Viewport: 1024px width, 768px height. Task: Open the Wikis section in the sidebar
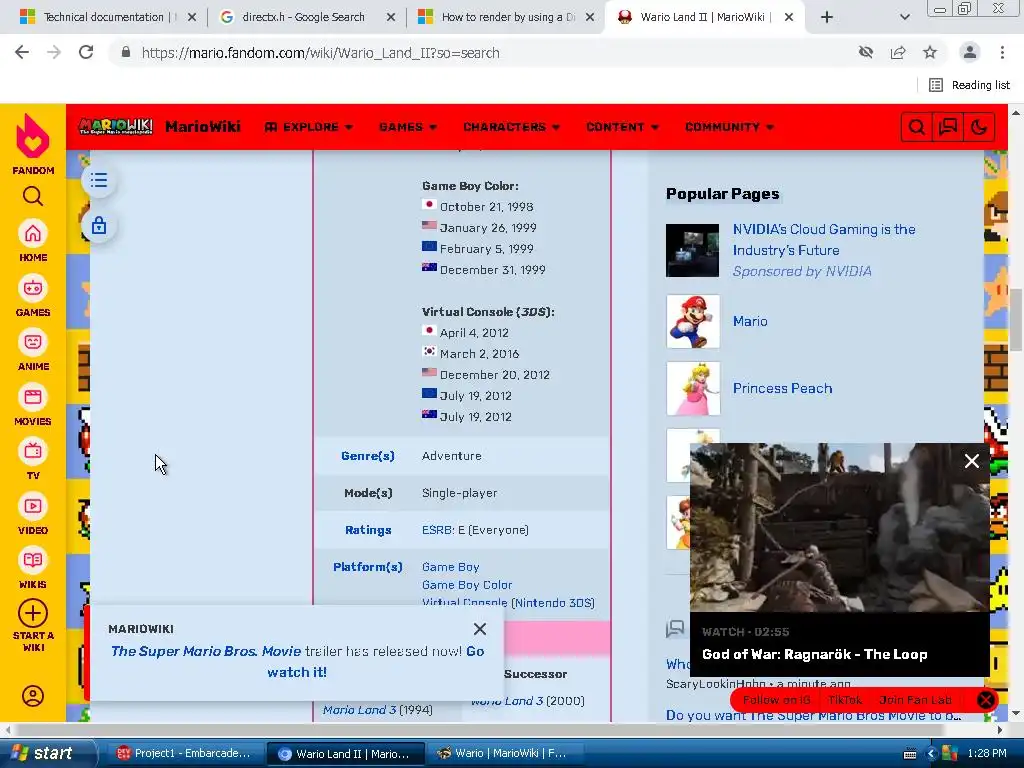coord(33,569)
